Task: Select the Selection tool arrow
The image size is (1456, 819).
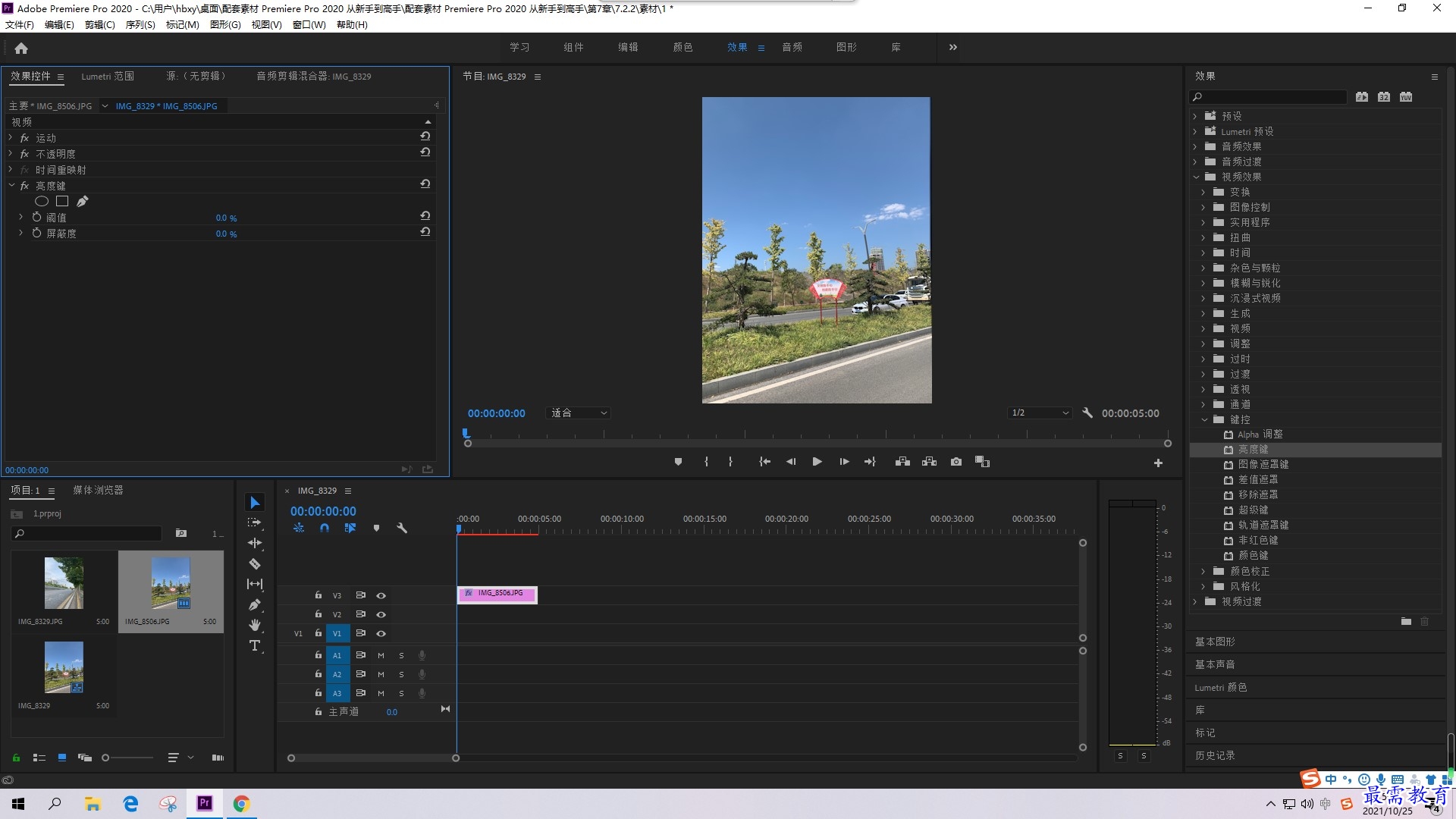Action: pyautogui.click(x=255, y=503)
